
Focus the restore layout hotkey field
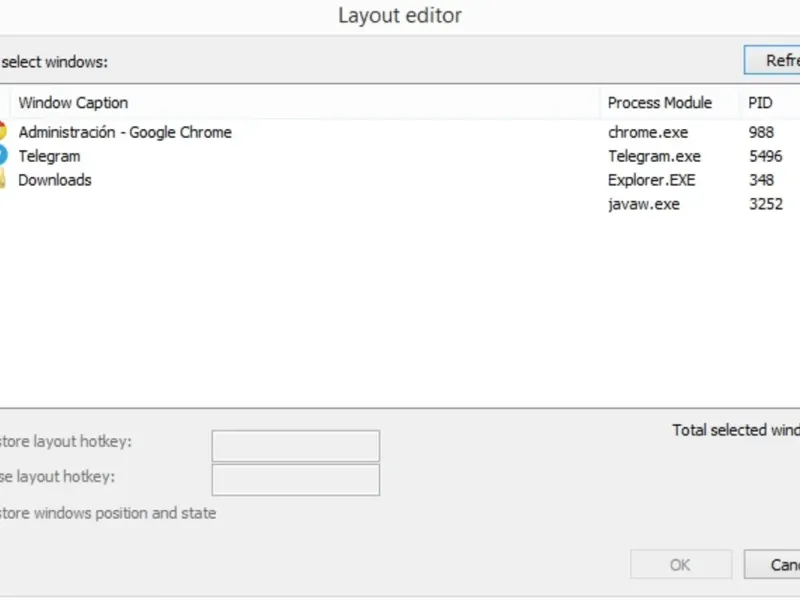[295, 446]
